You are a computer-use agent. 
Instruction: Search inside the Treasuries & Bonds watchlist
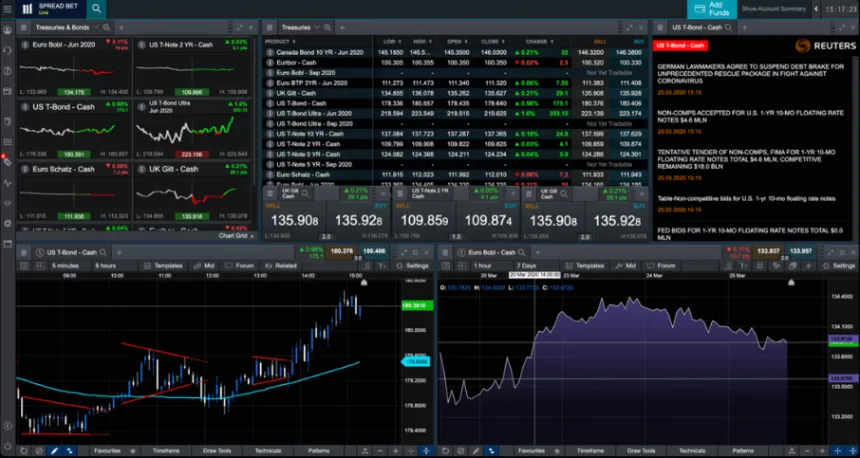[106, 27]
